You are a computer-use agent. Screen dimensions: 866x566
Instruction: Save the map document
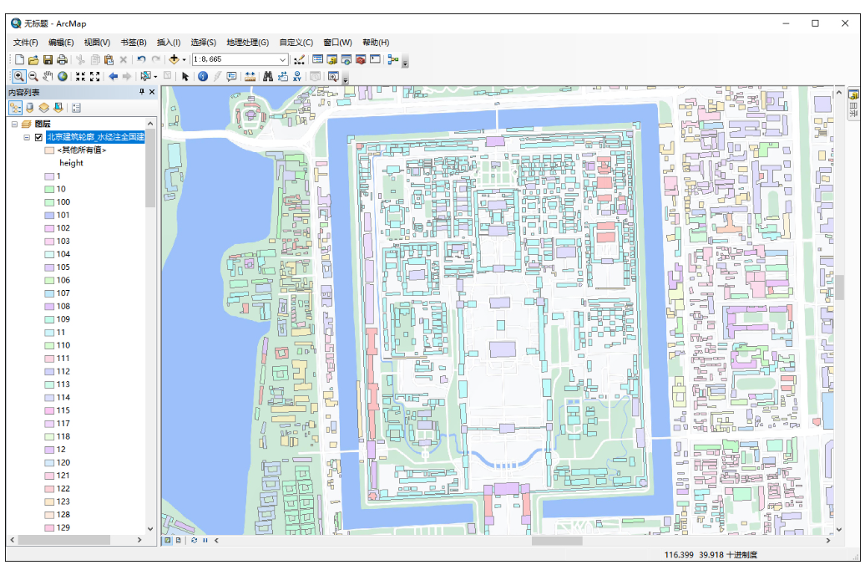[47, 59]
